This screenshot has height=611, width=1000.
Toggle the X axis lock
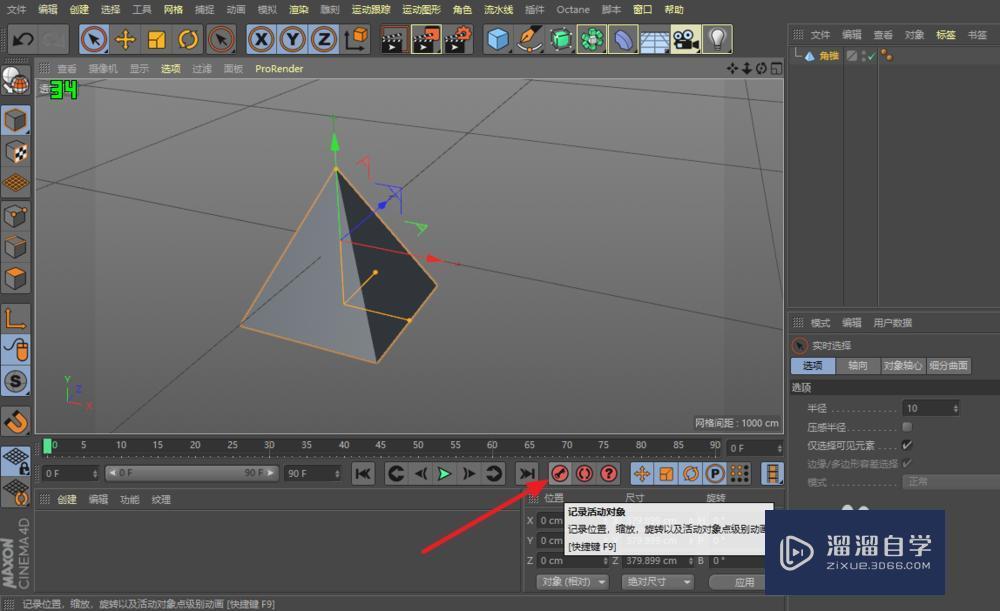tap(261, 40)
